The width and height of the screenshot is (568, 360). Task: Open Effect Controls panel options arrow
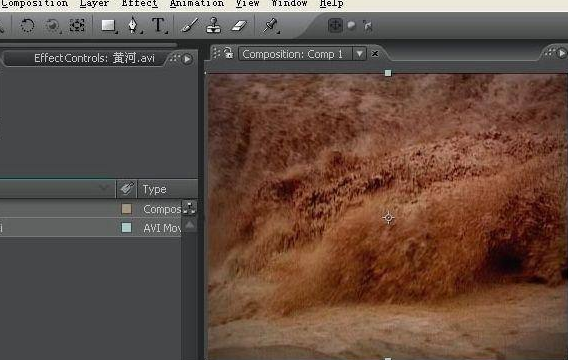[187, 59]
